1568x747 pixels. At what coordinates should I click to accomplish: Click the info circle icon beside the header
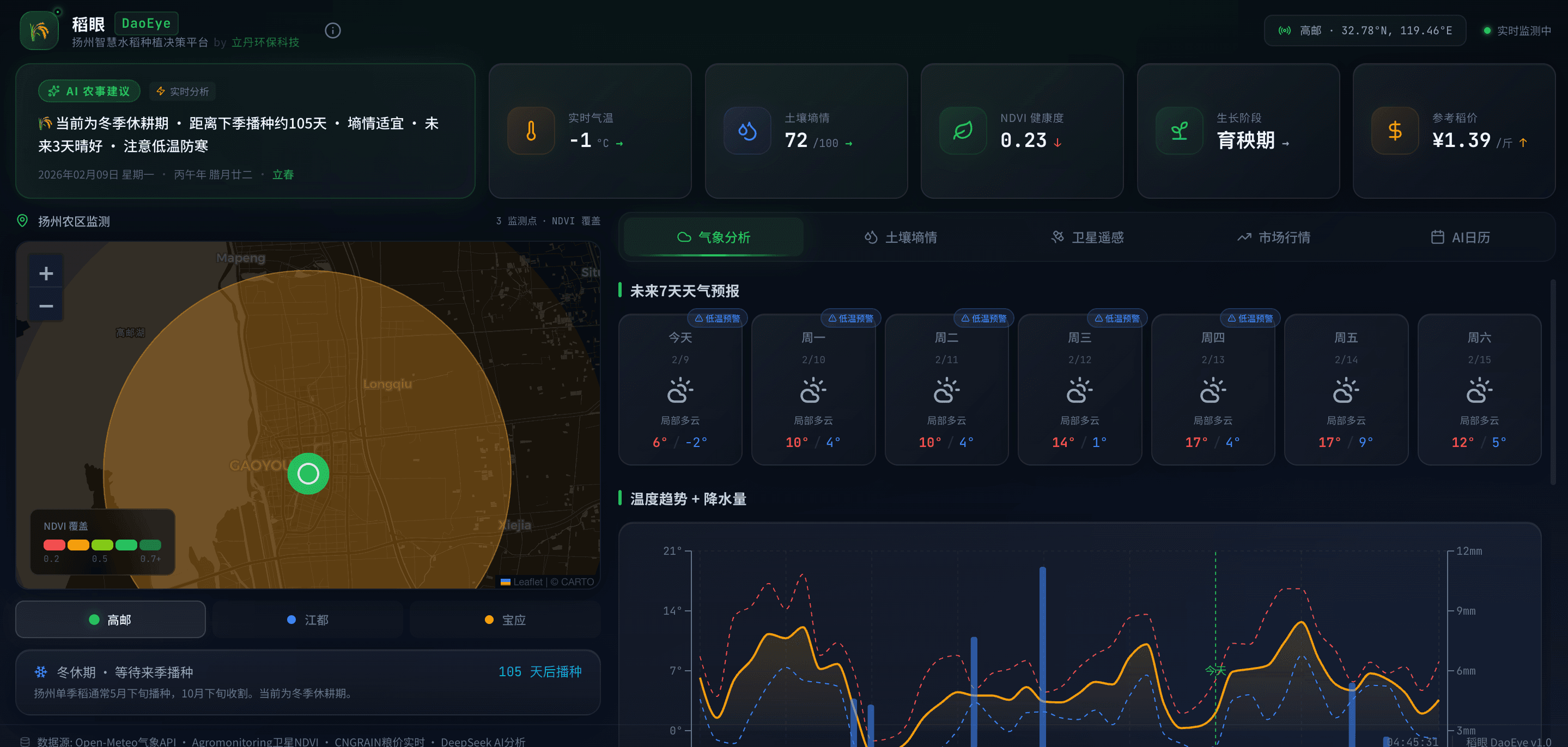[332, 30]
